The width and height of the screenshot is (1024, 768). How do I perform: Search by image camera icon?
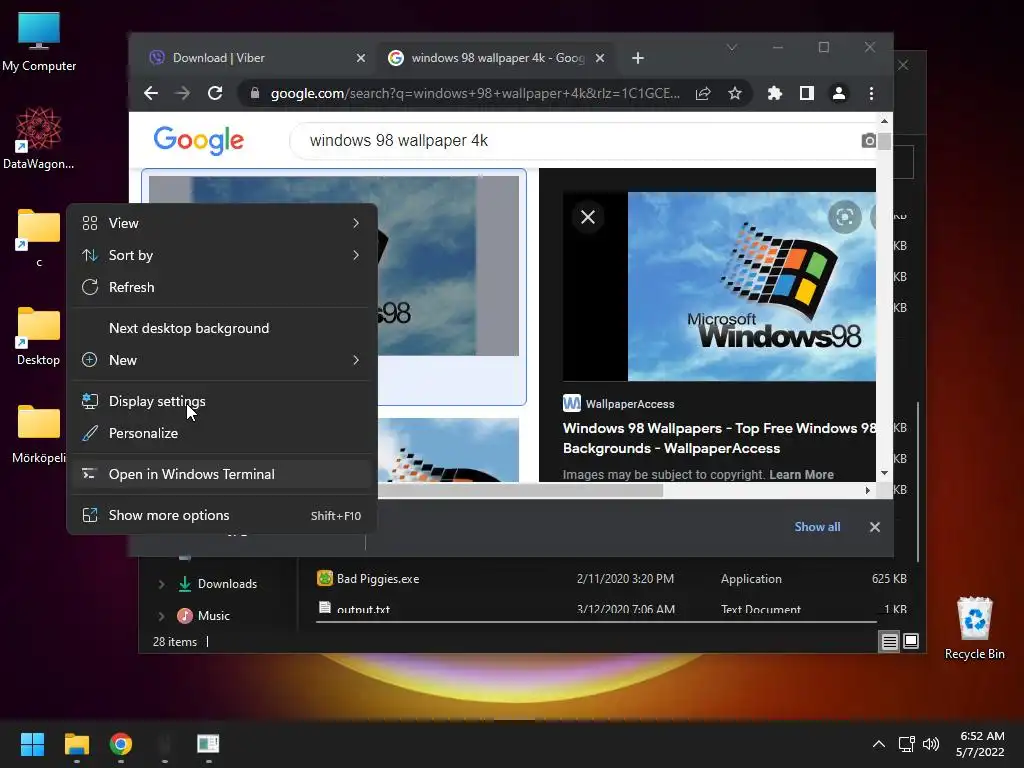click(869, 140)
